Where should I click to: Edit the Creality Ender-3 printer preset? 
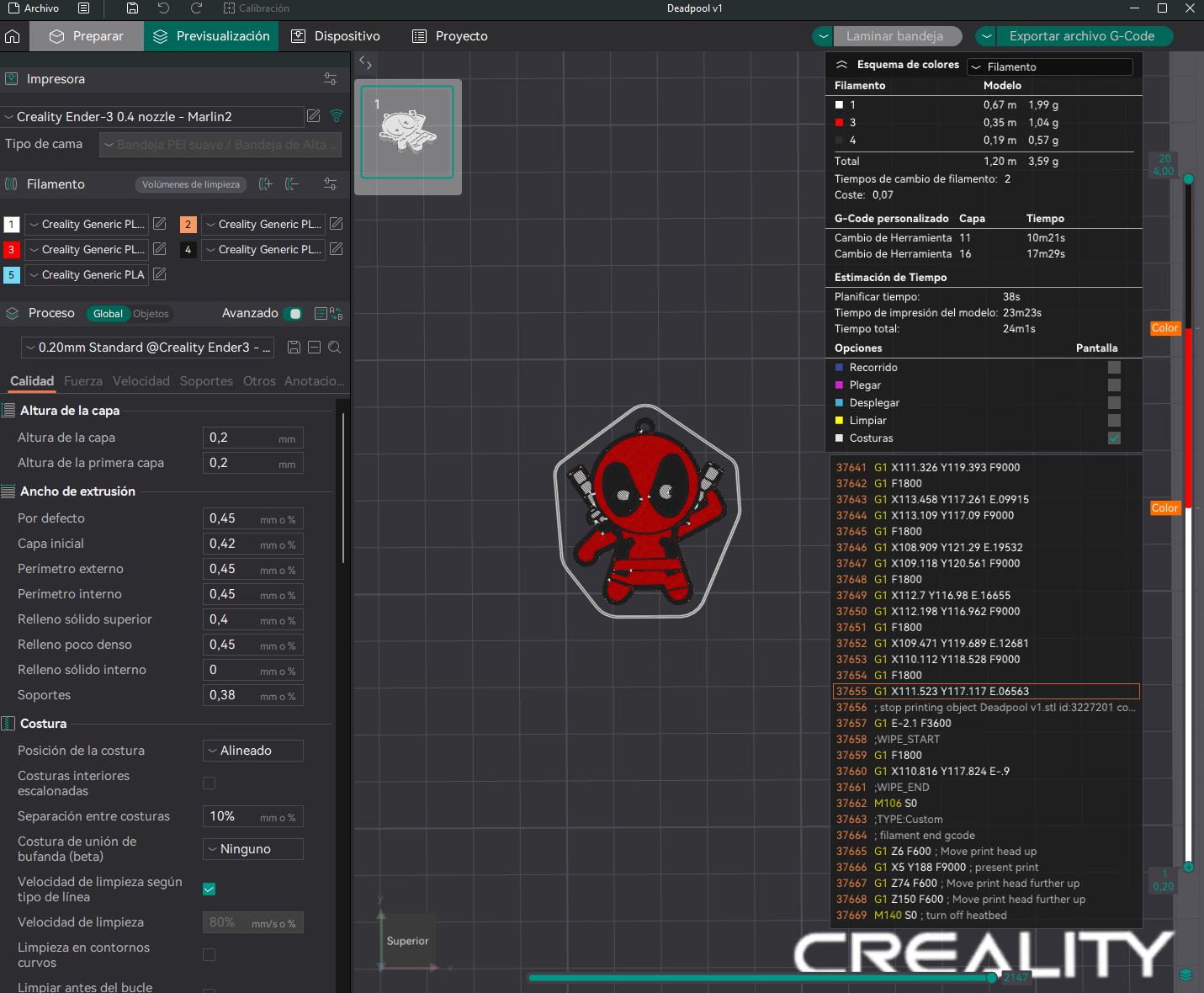pos(314,116)
